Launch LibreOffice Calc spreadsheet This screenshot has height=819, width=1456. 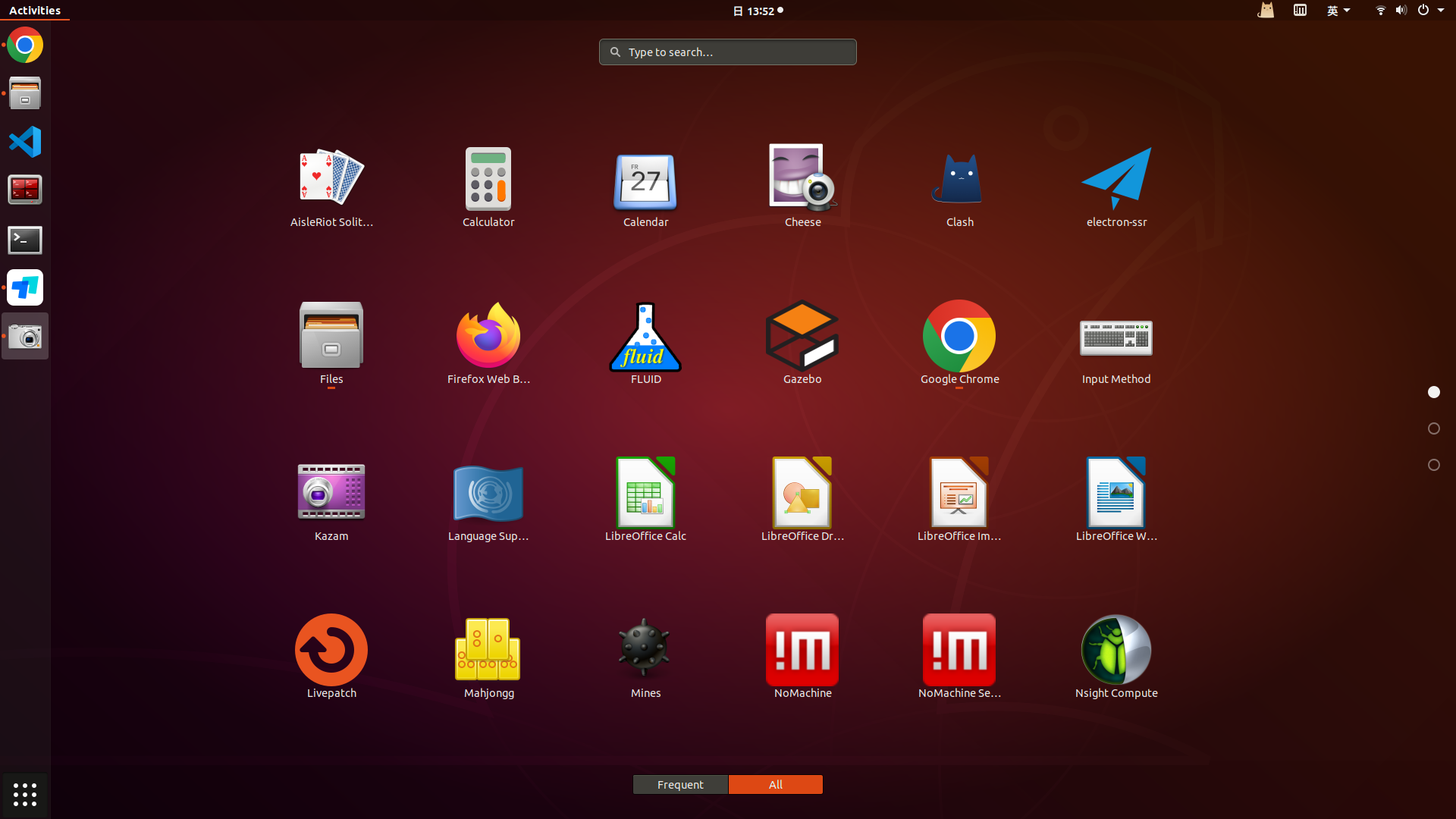coord(645,493)
